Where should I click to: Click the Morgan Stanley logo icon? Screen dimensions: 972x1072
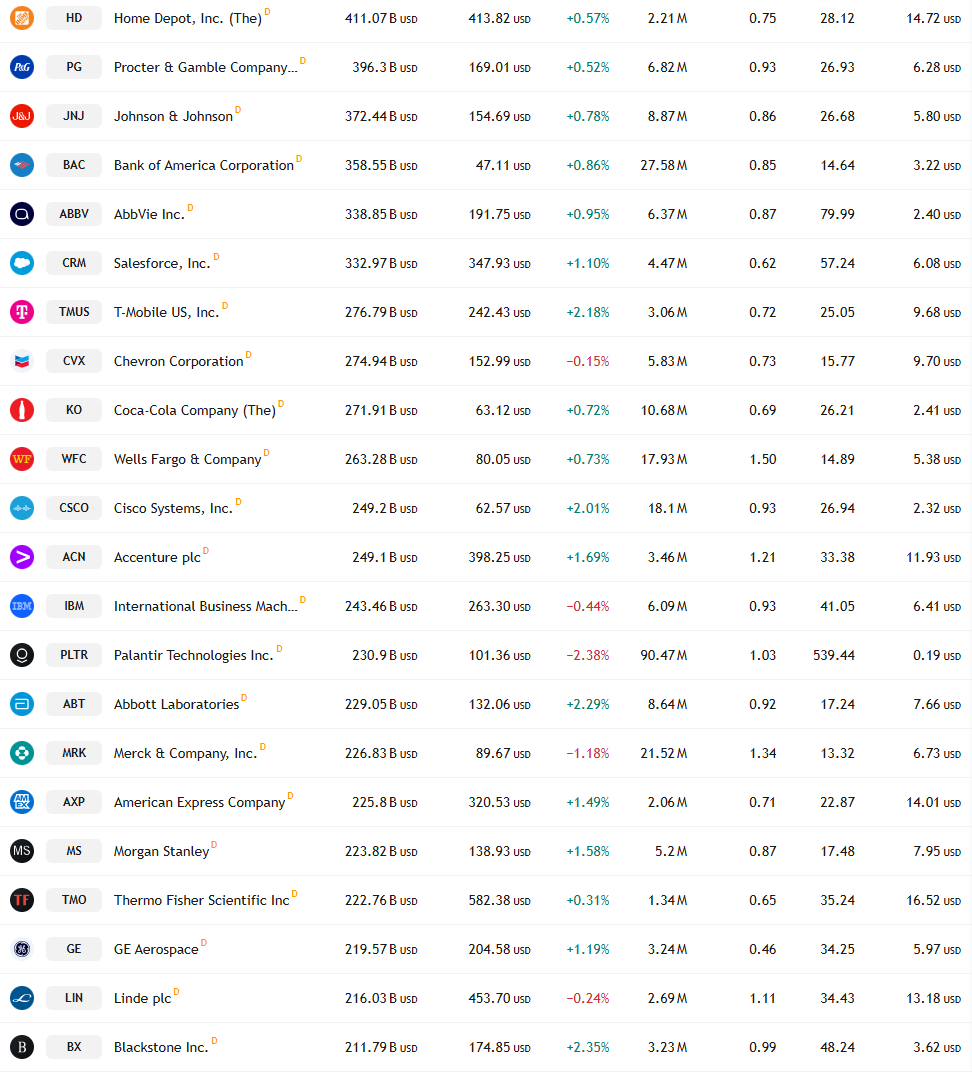coord(22,851)
